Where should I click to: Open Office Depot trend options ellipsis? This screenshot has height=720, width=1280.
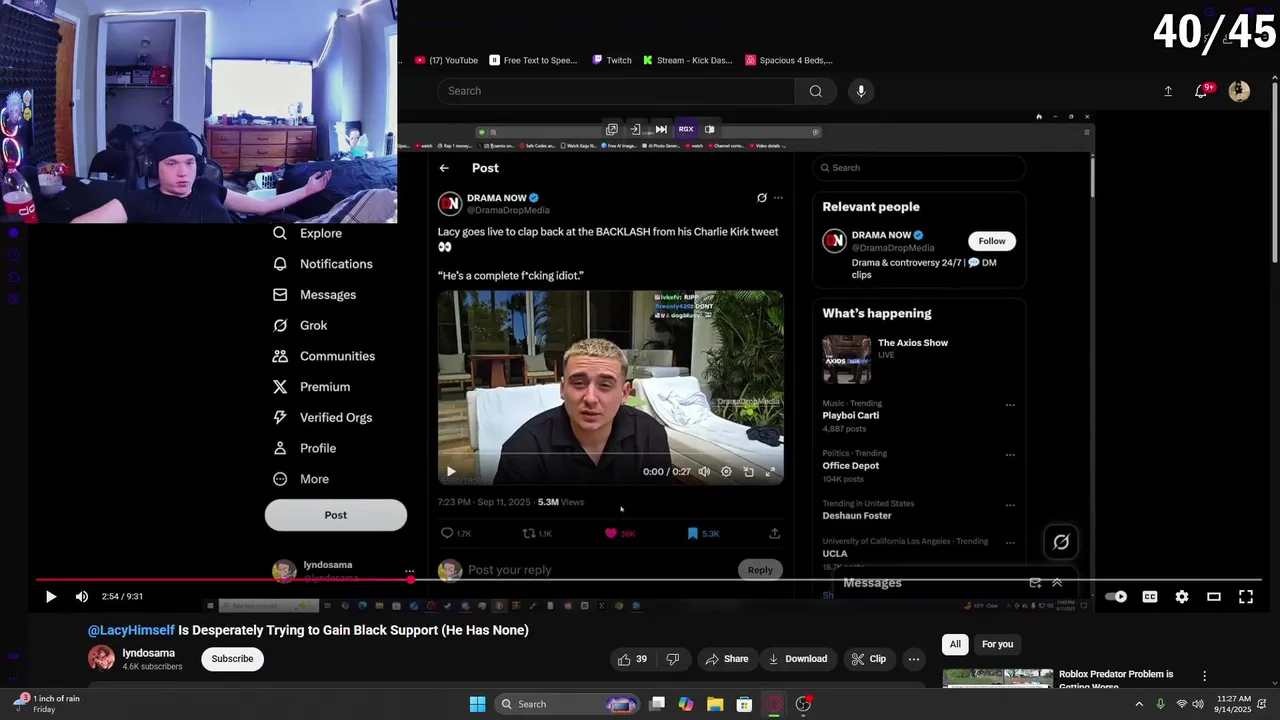1010,455
